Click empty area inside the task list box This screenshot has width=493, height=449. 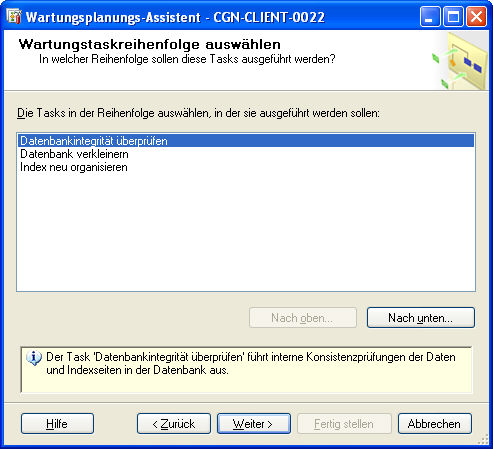tap(246, 233)
